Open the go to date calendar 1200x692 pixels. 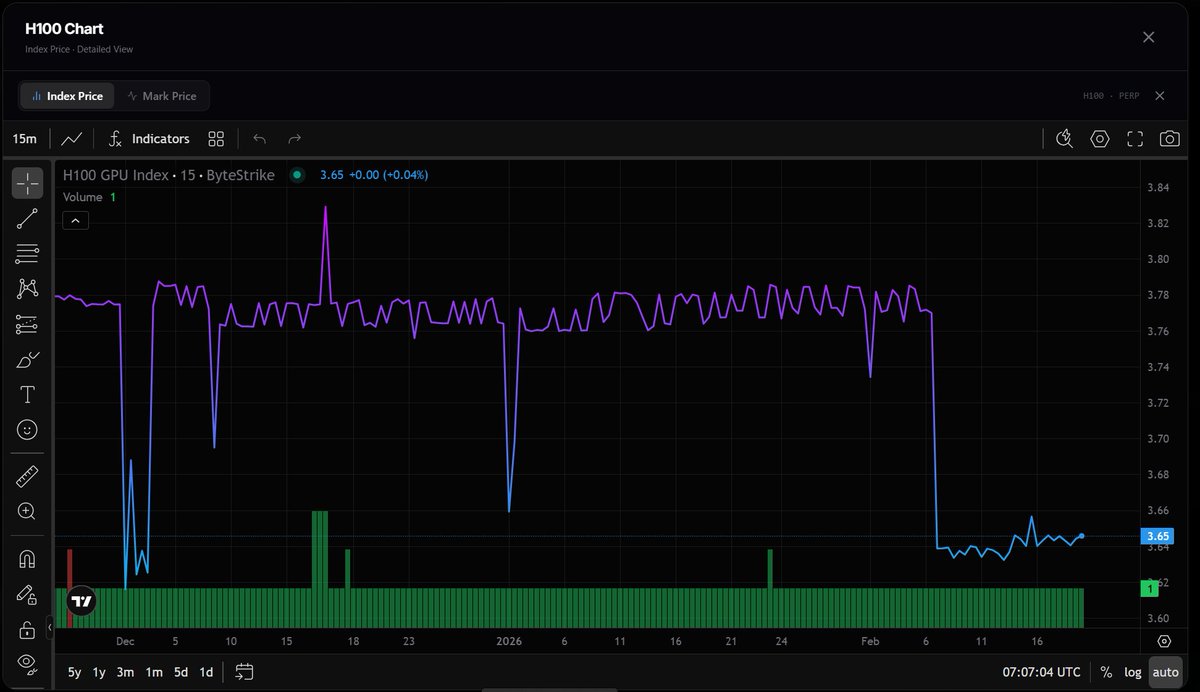coord(245,672)
